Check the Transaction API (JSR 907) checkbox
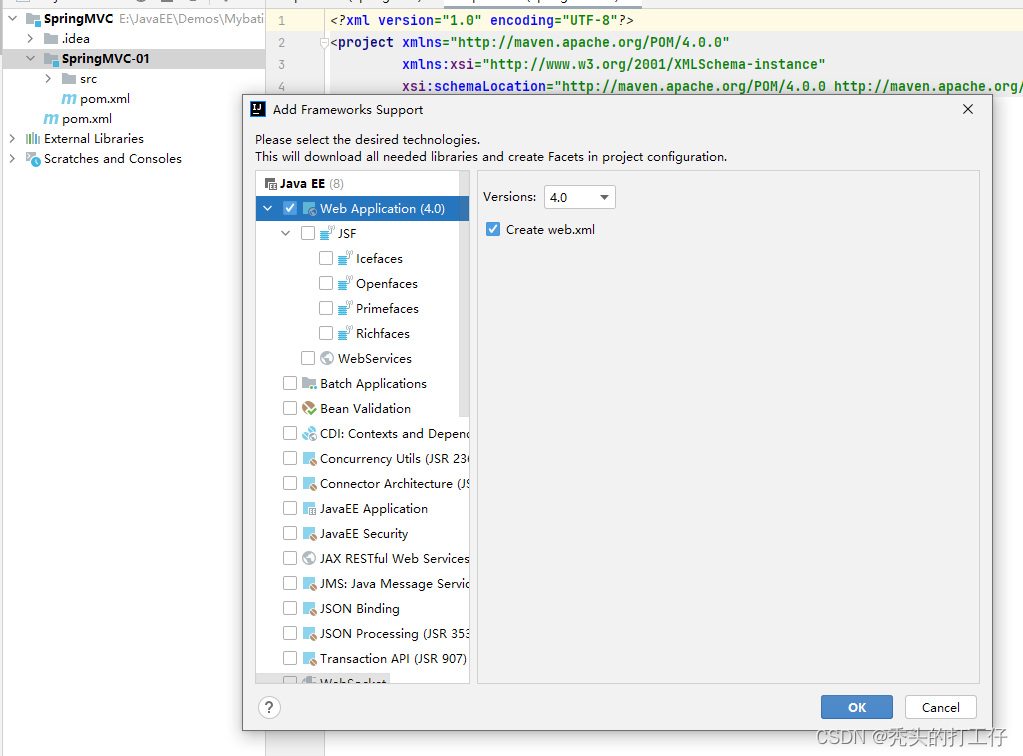 (290, 658)
